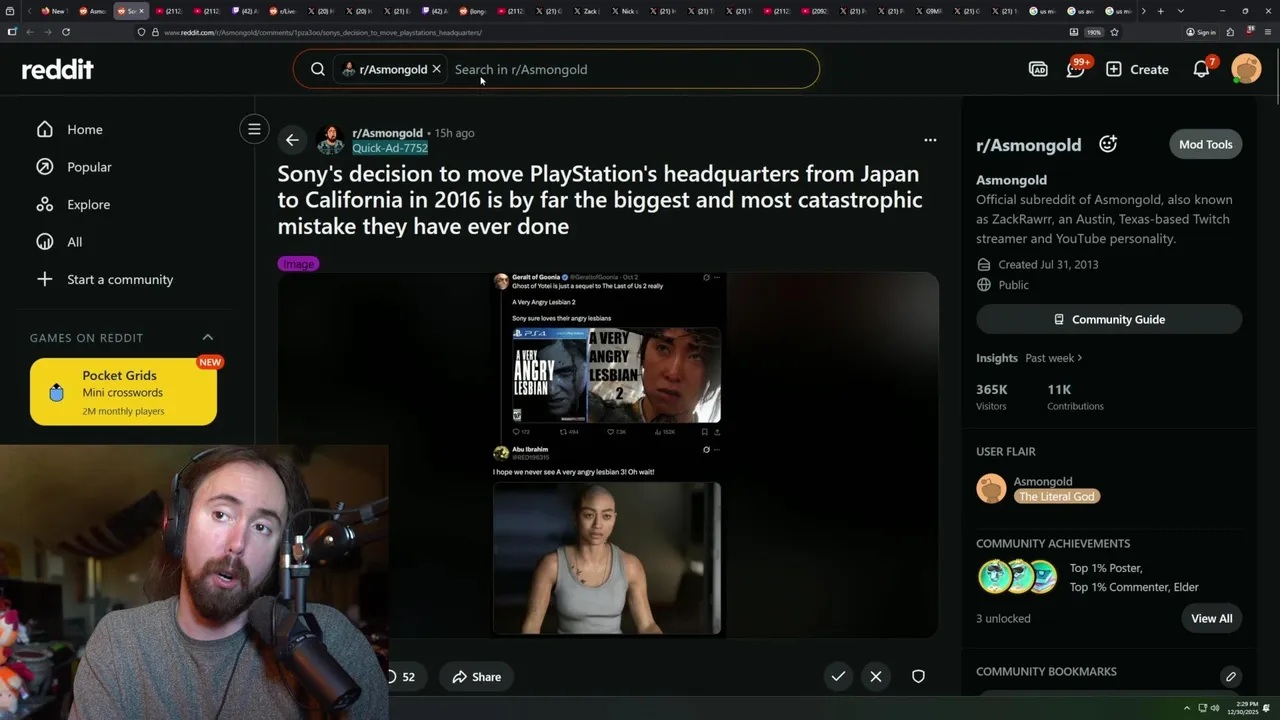
Task: Click the community smiley-plus icon
Action: [1108, 144]
